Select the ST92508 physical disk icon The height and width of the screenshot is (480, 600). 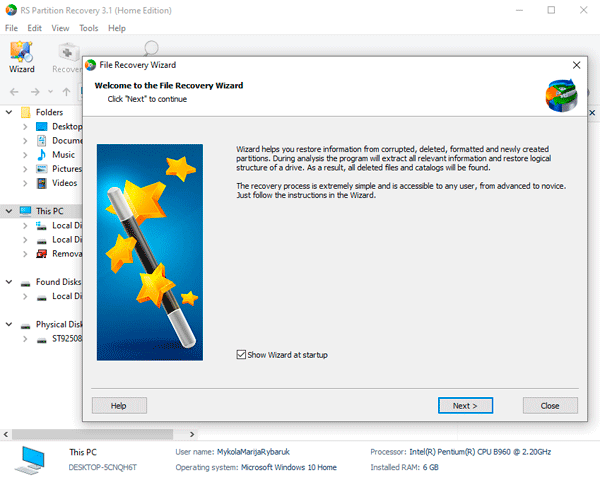[x=41, y=340]
